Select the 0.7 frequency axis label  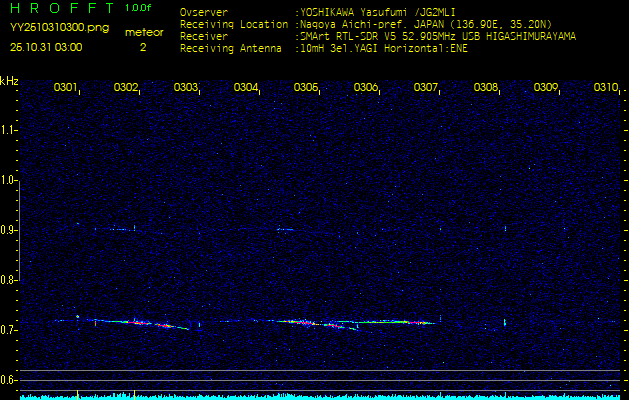click(x=9, y=329)
